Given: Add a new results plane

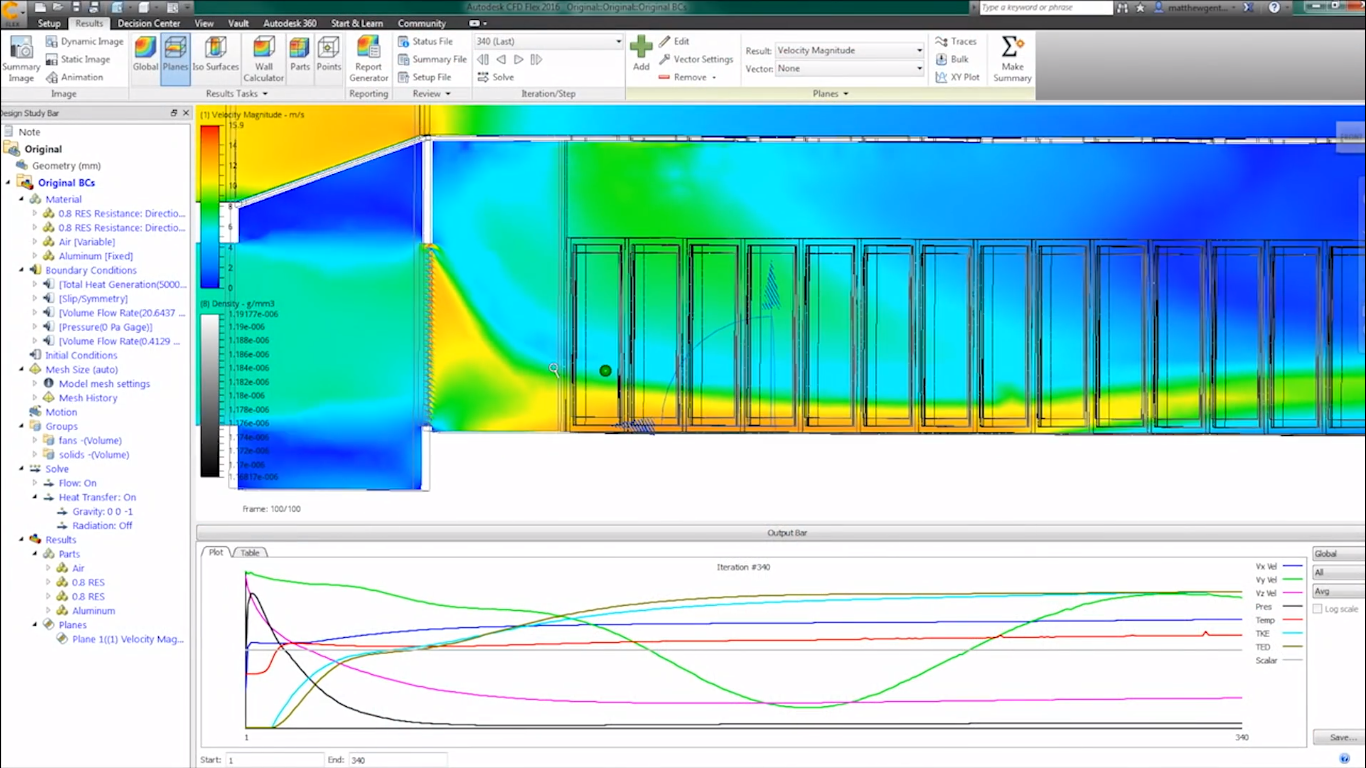Looking at the screenshot, I should pyautogui.click(x=641, y=54).
